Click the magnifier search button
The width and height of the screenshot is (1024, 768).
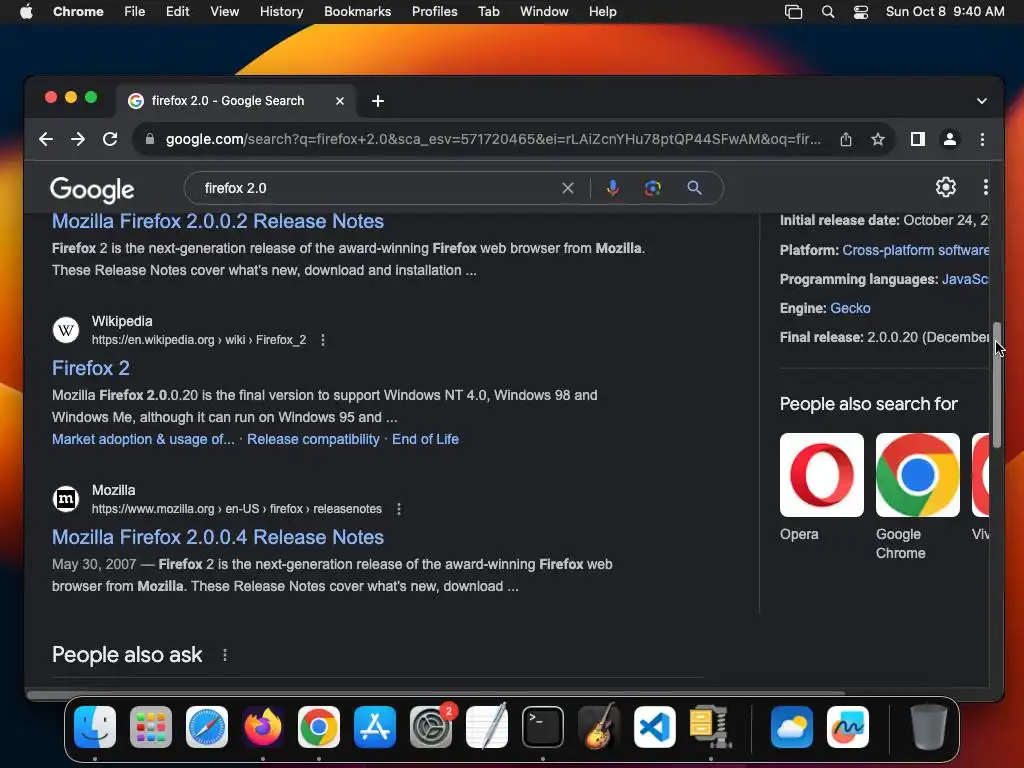pyautogui.click(x=694, y=188)
